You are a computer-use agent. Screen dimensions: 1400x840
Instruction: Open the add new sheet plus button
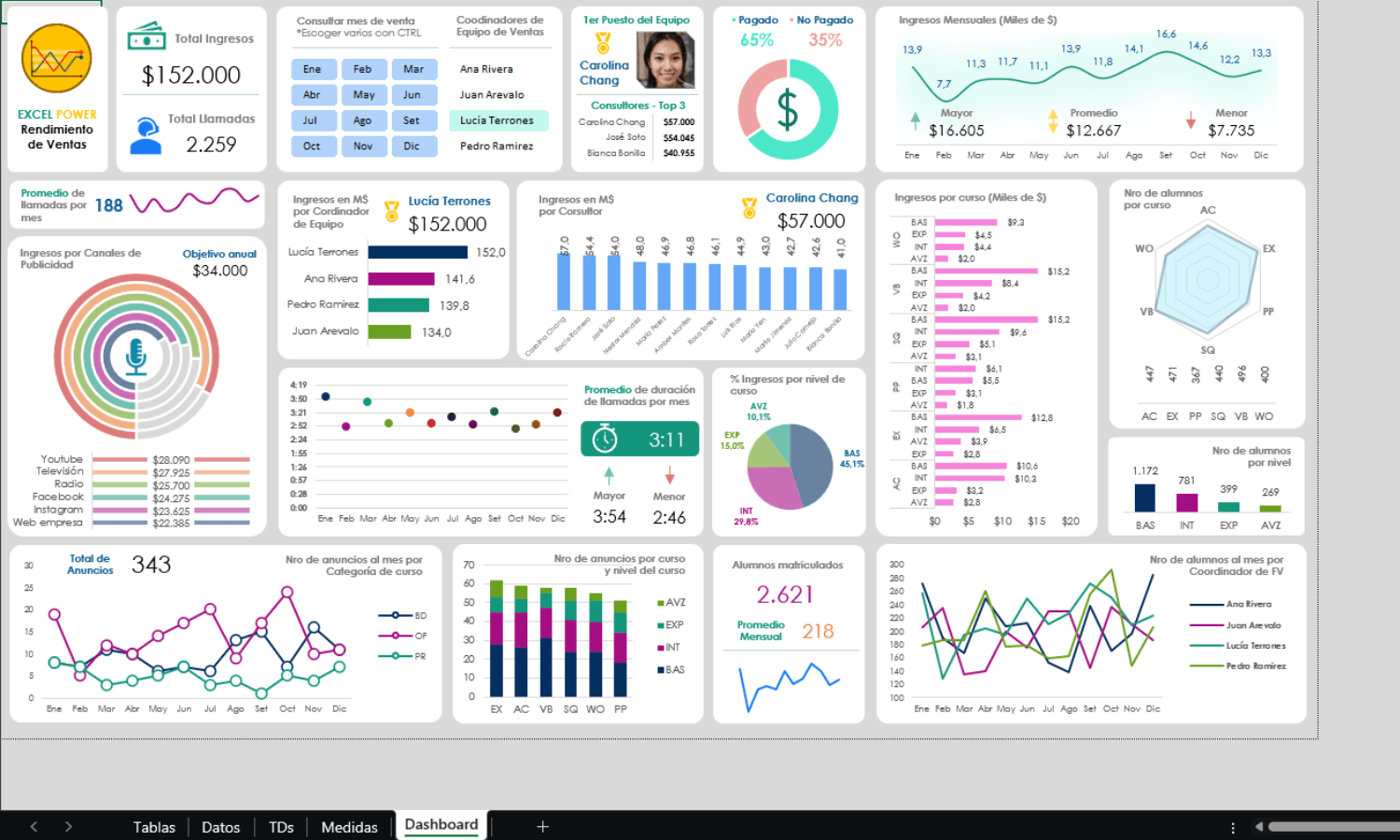coord(542,826)
